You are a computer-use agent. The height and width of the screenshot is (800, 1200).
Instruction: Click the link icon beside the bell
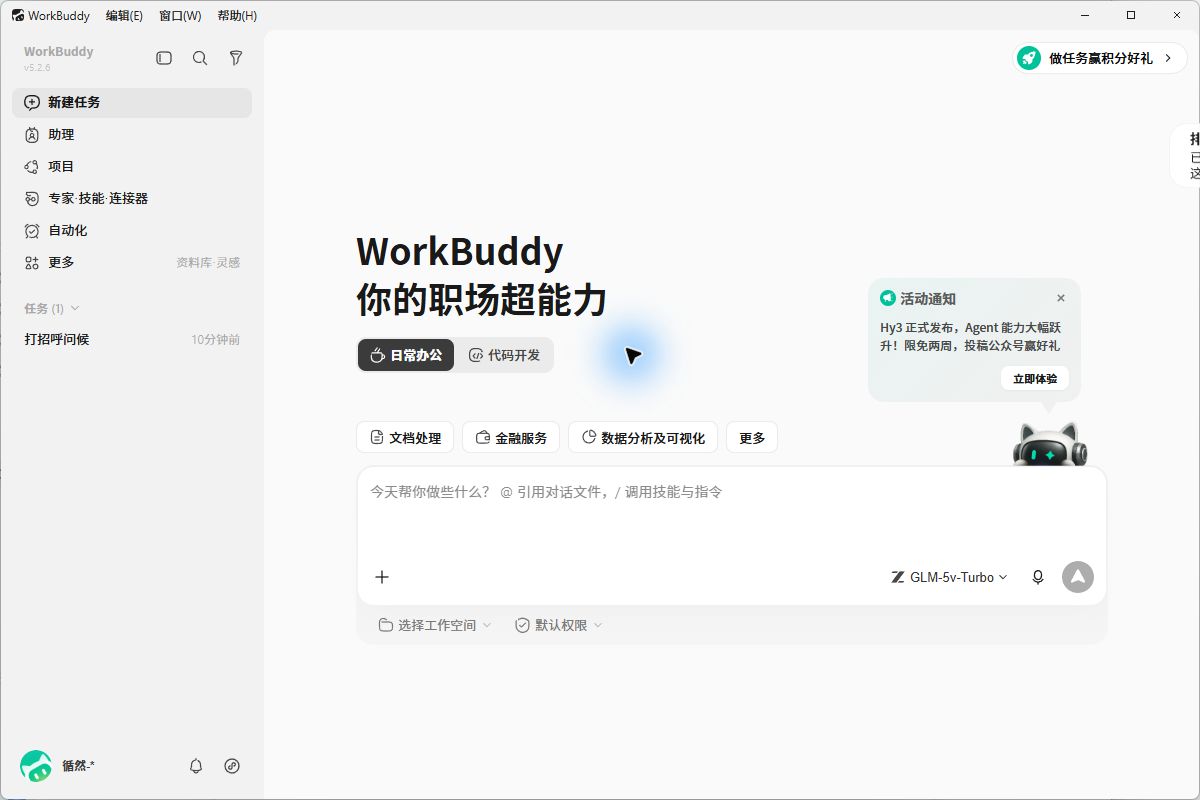(232, 766)
